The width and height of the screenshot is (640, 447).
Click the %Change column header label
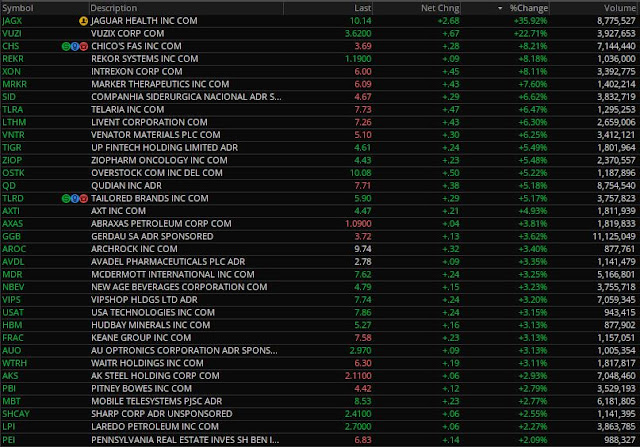click(529, 8)
